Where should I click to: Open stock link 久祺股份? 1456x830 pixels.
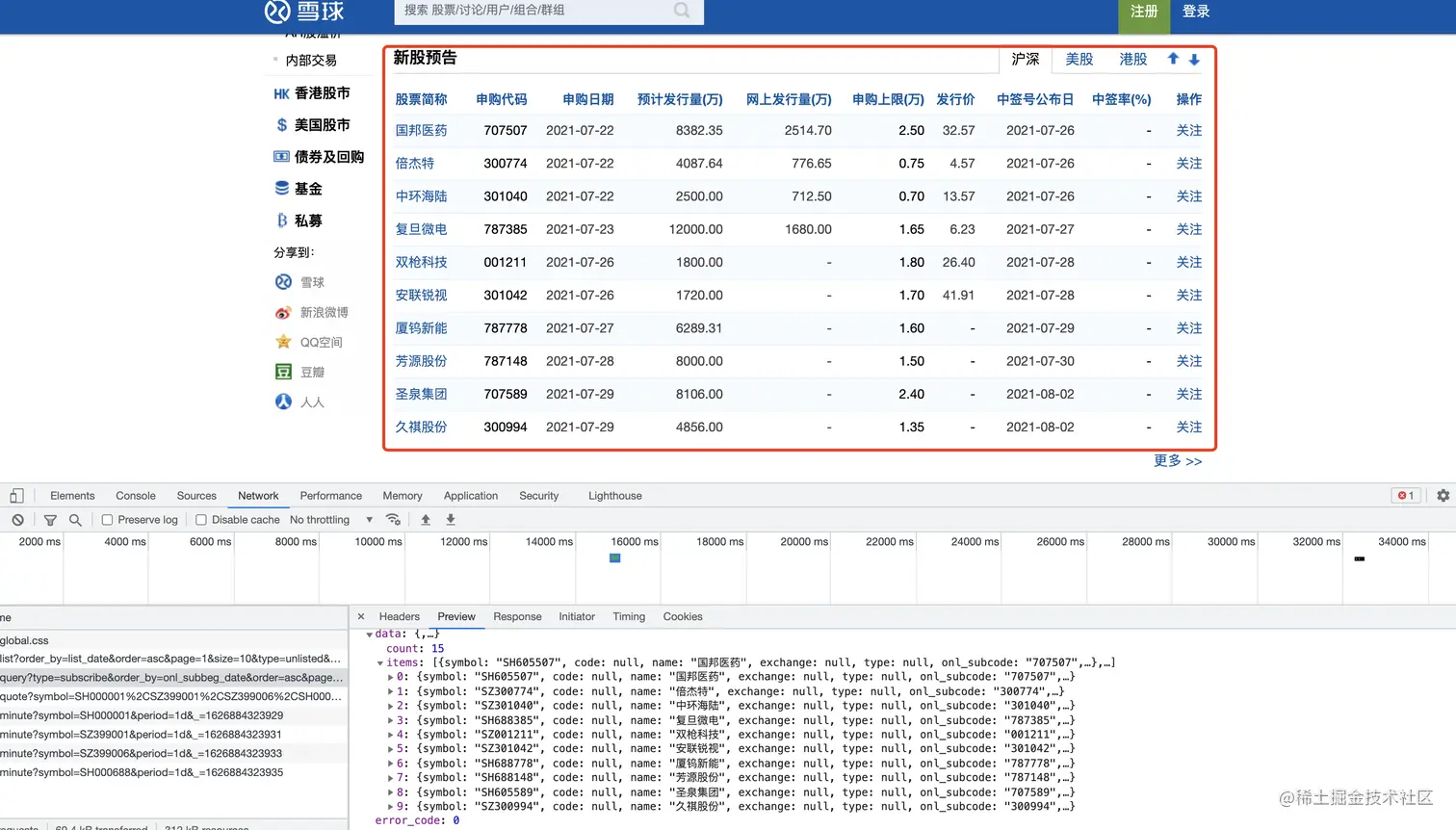click(422, 428)
